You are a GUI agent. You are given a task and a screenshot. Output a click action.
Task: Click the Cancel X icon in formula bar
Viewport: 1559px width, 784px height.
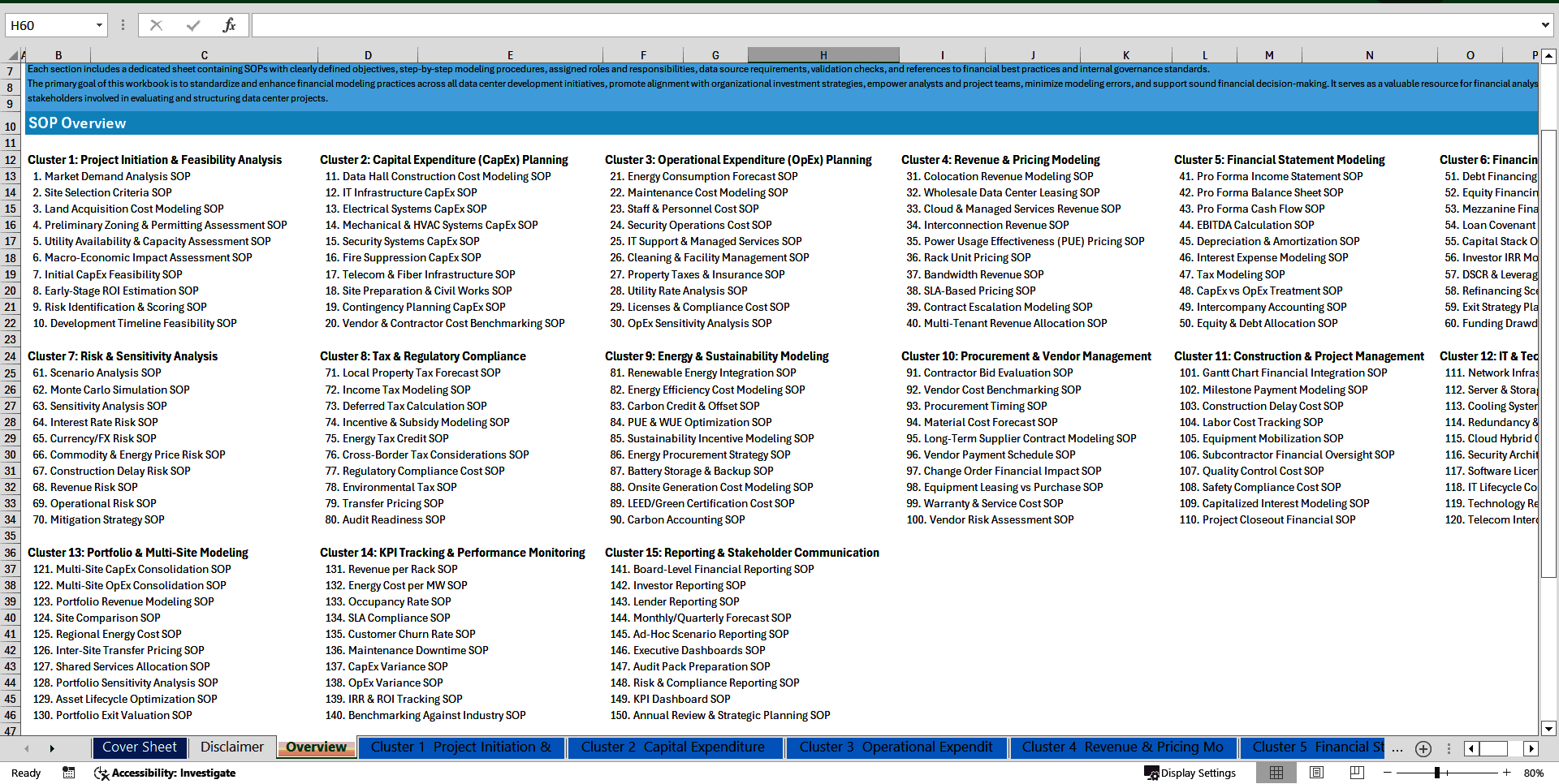156,24
